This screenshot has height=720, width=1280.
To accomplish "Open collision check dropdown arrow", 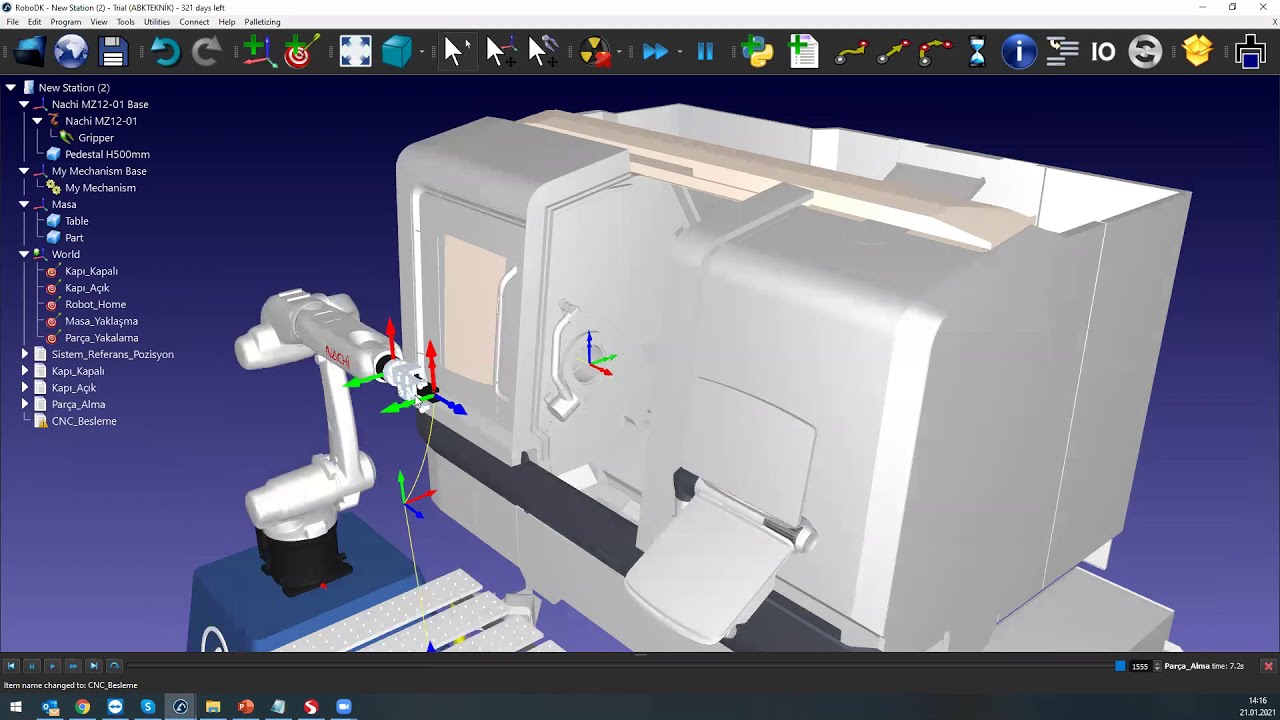I will (619, 52).
